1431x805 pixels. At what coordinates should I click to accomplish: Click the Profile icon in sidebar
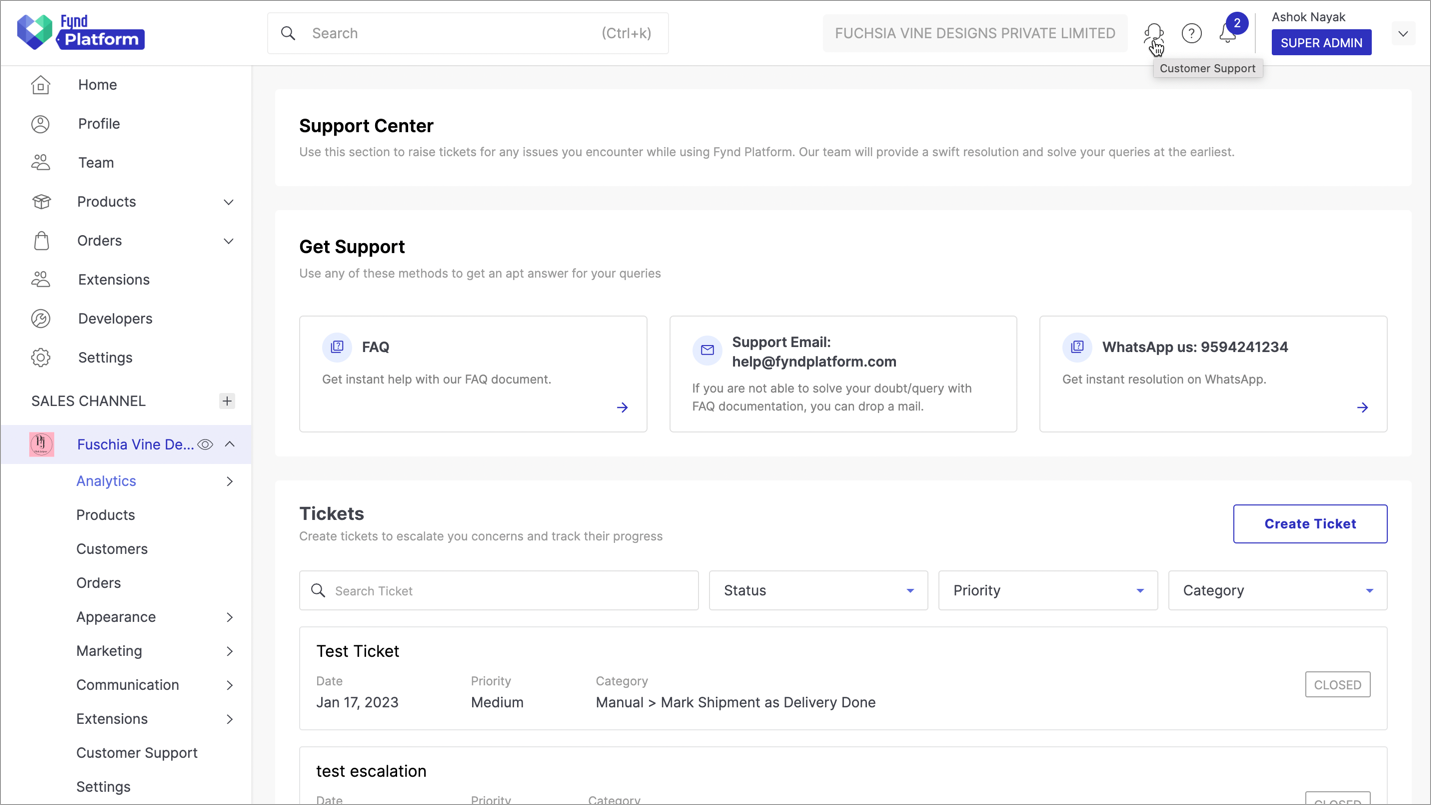[41, 124]
